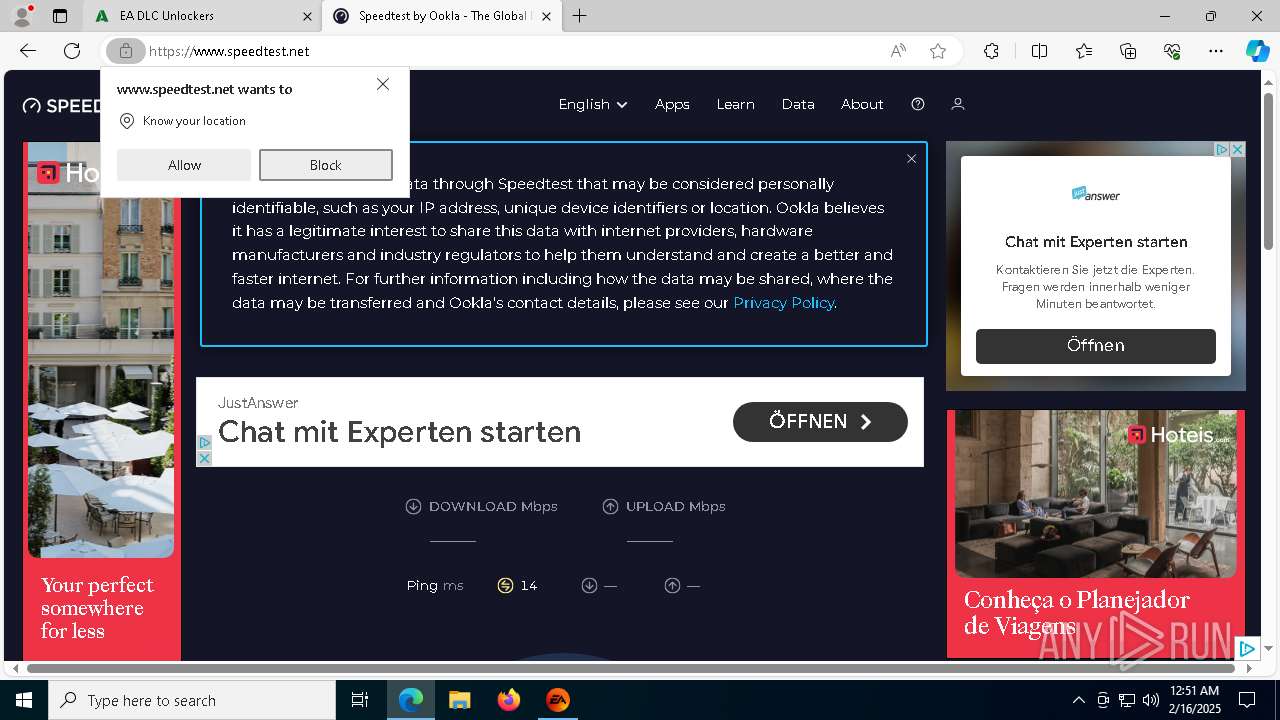The height and width of the screenshot is (720, 1280).
Task: Open browser essentials icon
Action: coord(1172,51)
